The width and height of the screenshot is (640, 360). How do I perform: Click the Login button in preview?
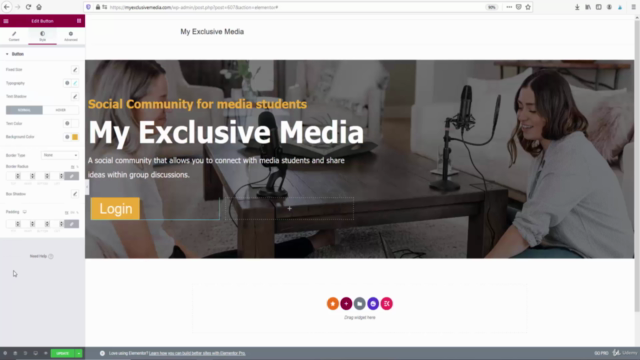[x=115, y=209]
